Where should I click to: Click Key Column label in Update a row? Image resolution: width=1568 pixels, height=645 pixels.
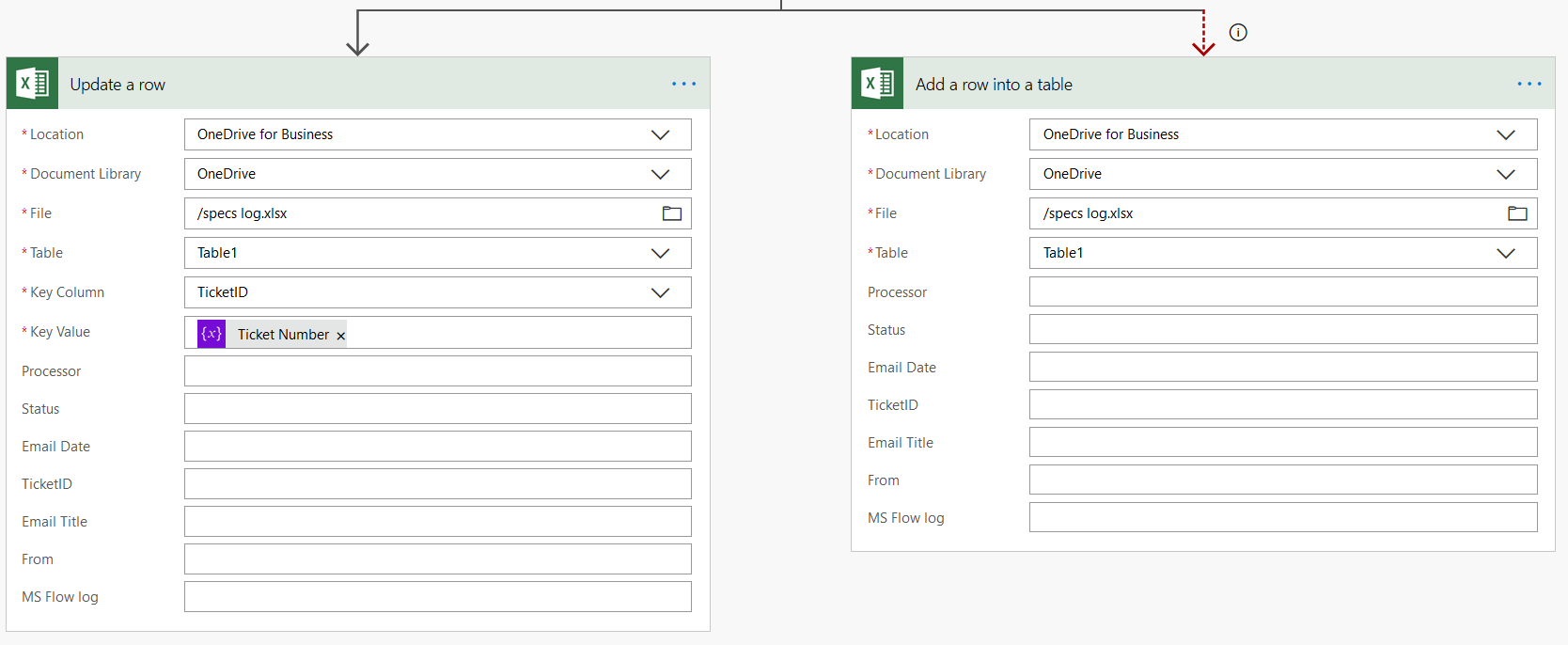pyautogui.click(x=67, y=292)
